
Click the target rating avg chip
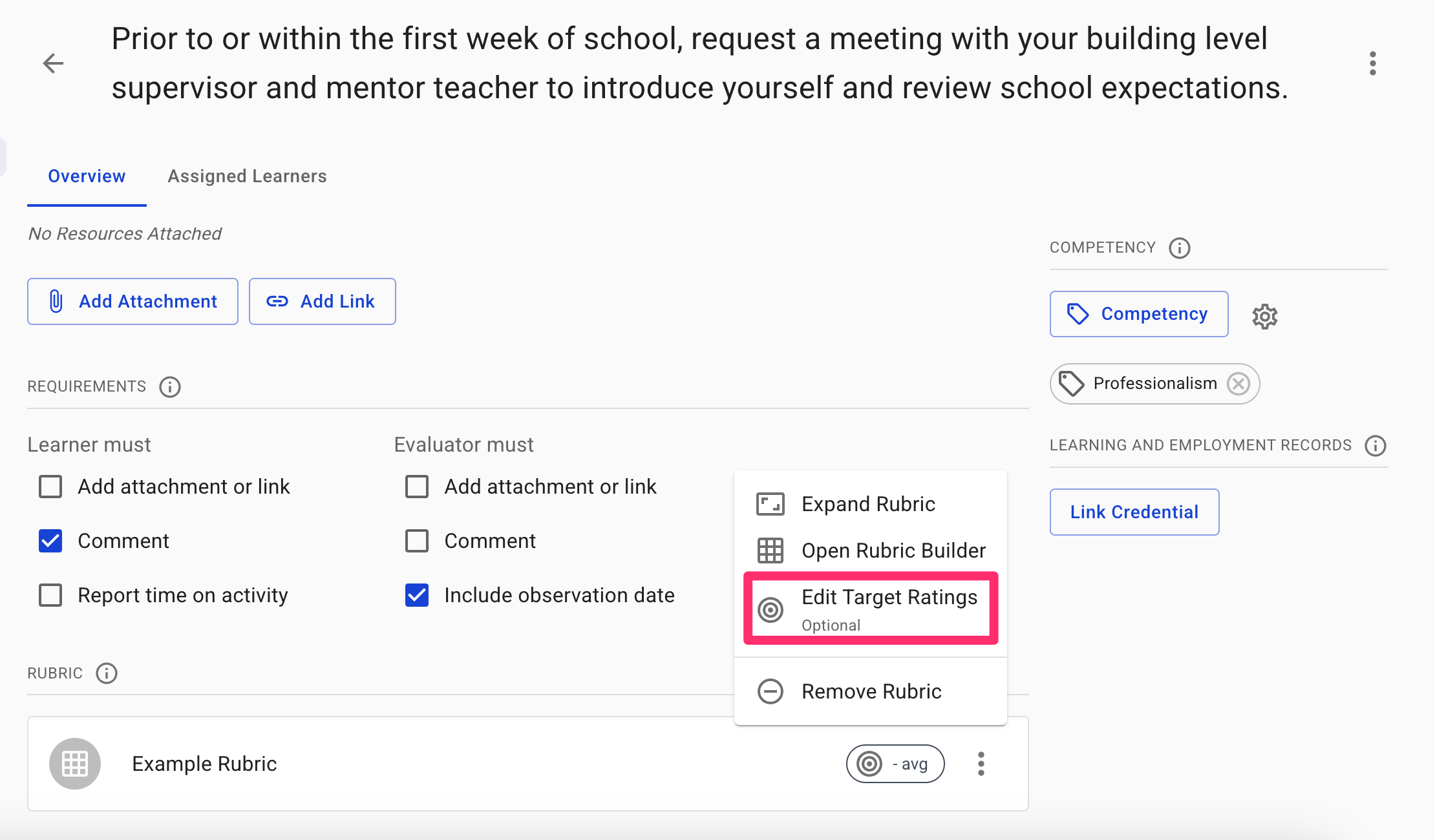(x=895, y=764)
